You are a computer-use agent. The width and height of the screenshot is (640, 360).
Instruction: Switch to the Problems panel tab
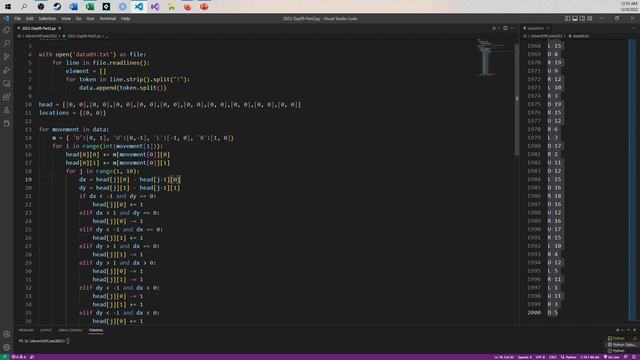tap(26, 330)
